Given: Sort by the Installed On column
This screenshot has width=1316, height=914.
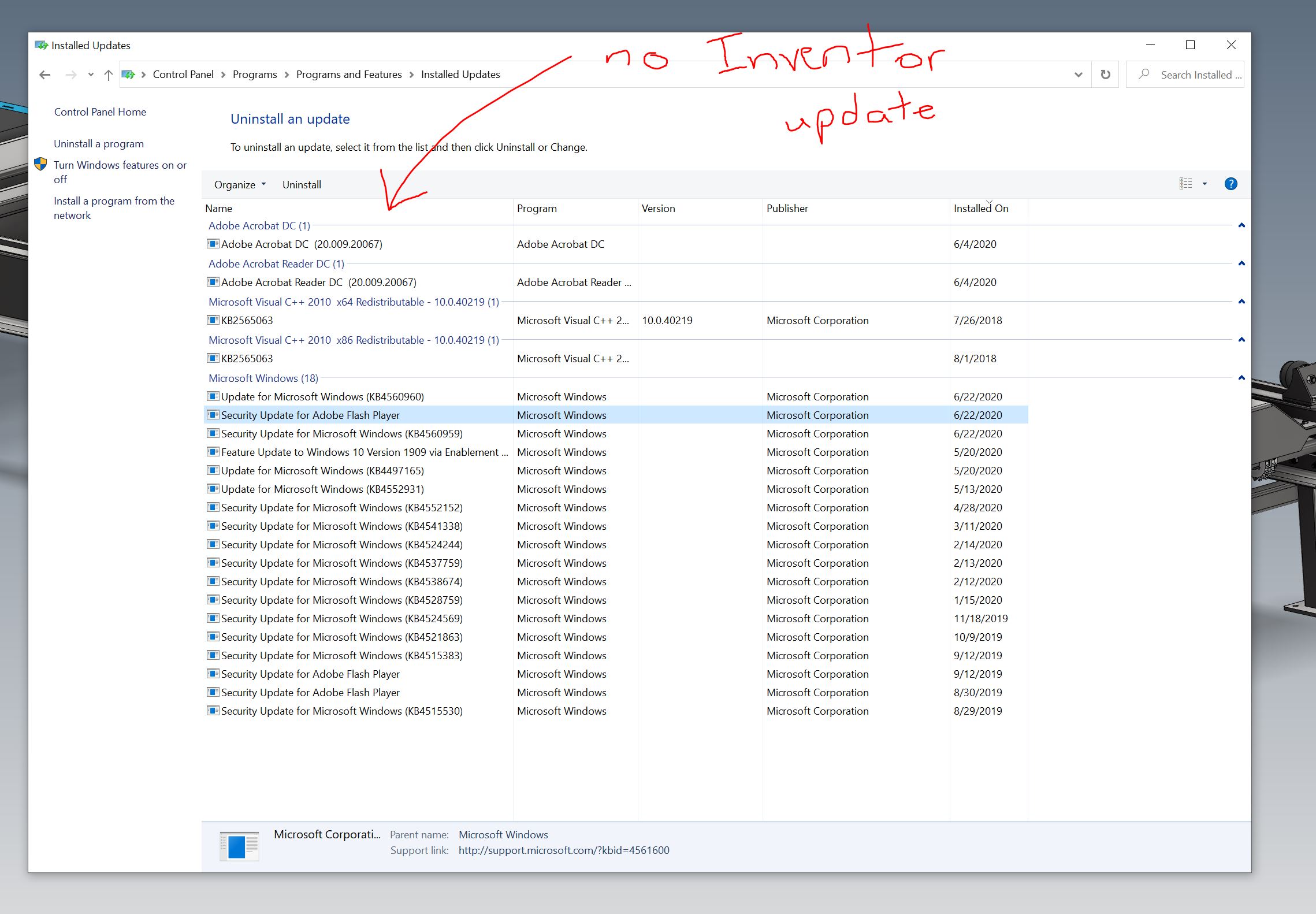Looking at the screenshot, I should click(980, 209).
